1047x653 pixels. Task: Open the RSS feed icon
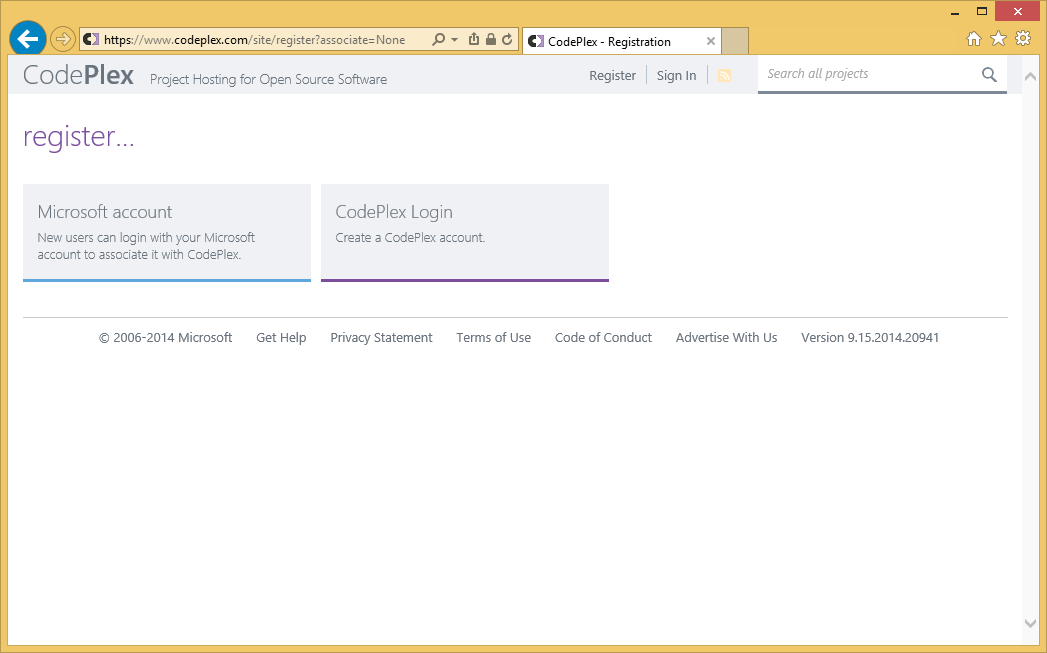pyautogui.click(x=724, y=75)
